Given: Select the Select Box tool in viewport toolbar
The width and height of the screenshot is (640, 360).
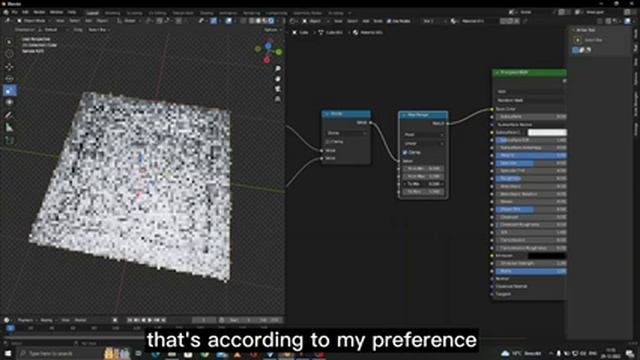Looking at the screenshot, I should pyautogui.click(x=9, y=42).
